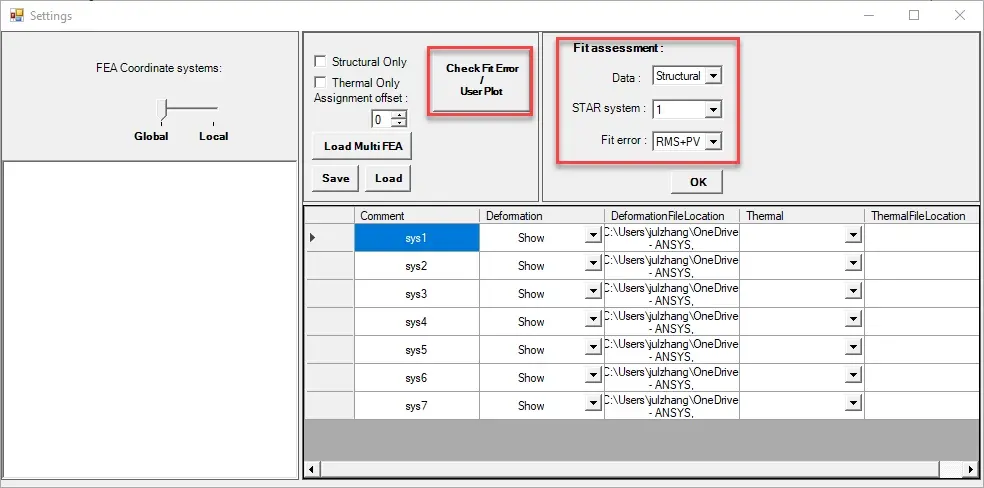
Task: Open the STAR system dropdown
Action: [713, 110]
